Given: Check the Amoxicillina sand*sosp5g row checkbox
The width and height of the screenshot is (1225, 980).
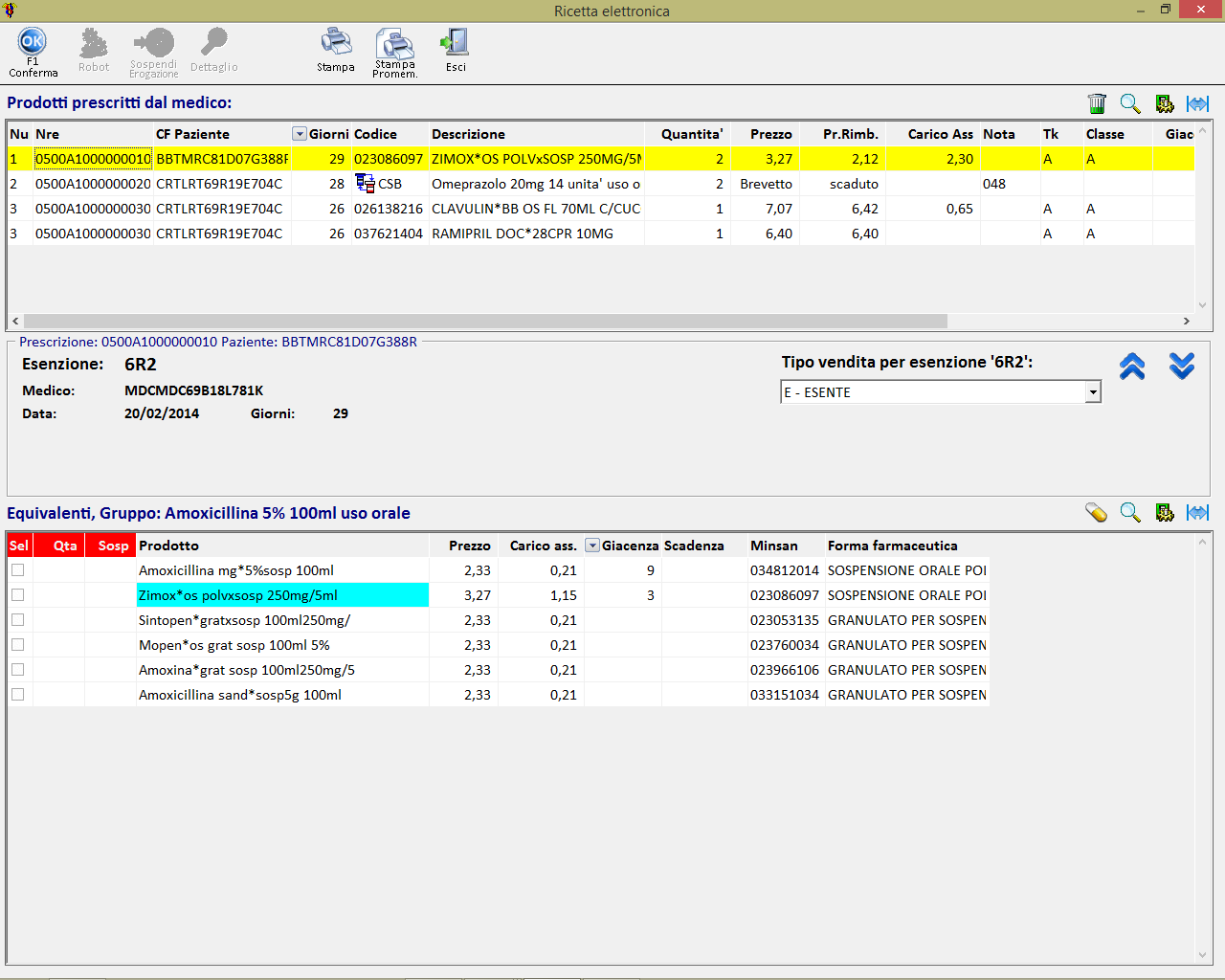Looking at the screenshot, I should (x=17, y=695).
